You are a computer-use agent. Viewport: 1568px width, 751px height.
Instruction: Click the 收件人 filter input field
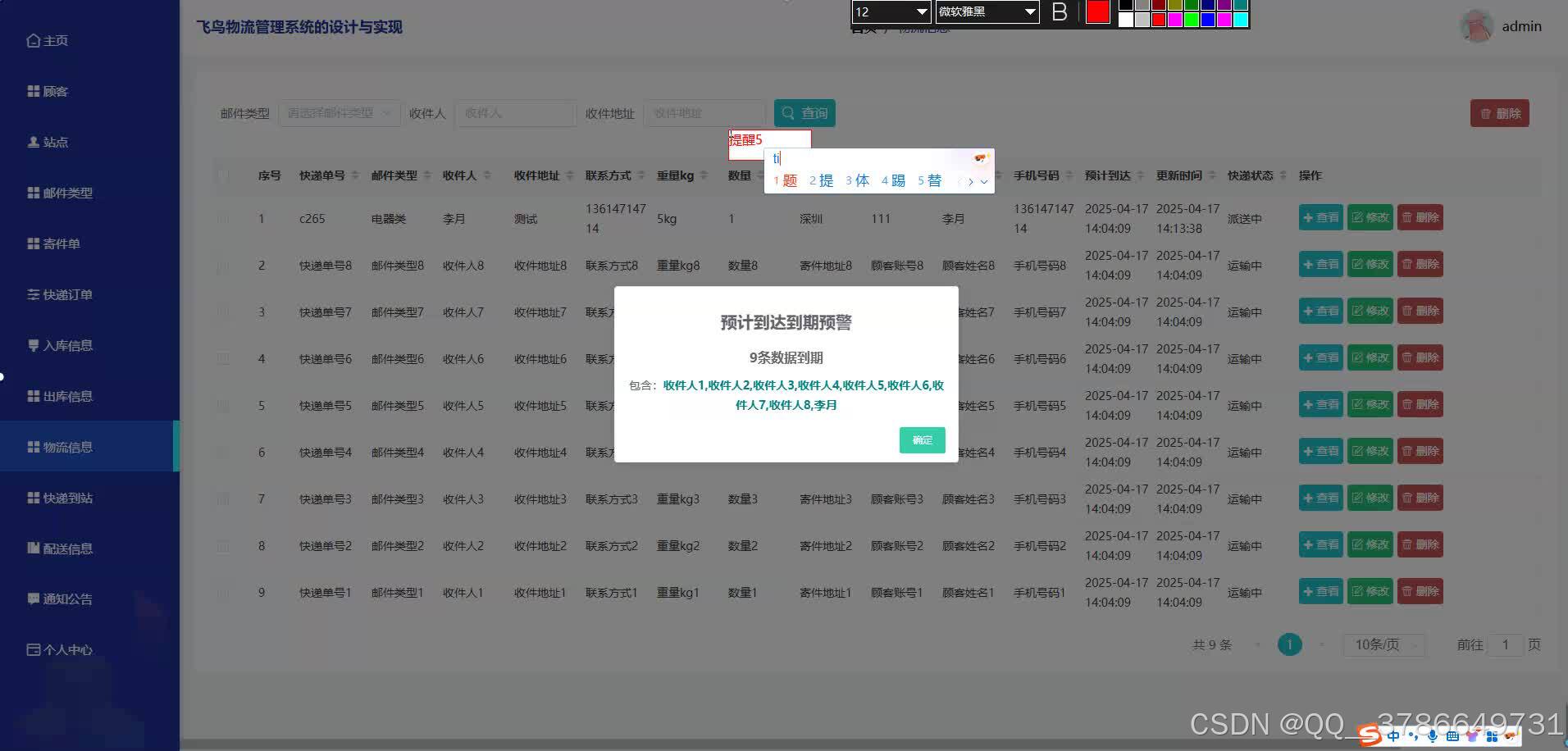516,113
